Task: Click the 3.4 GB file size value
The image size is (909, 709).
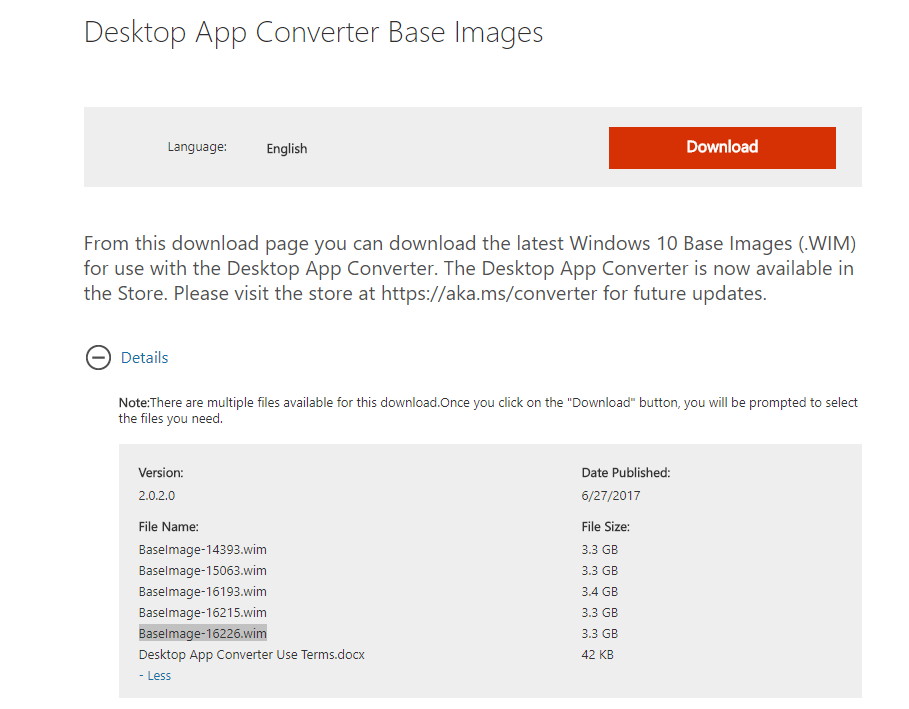Action: click(x=599, y=591)
